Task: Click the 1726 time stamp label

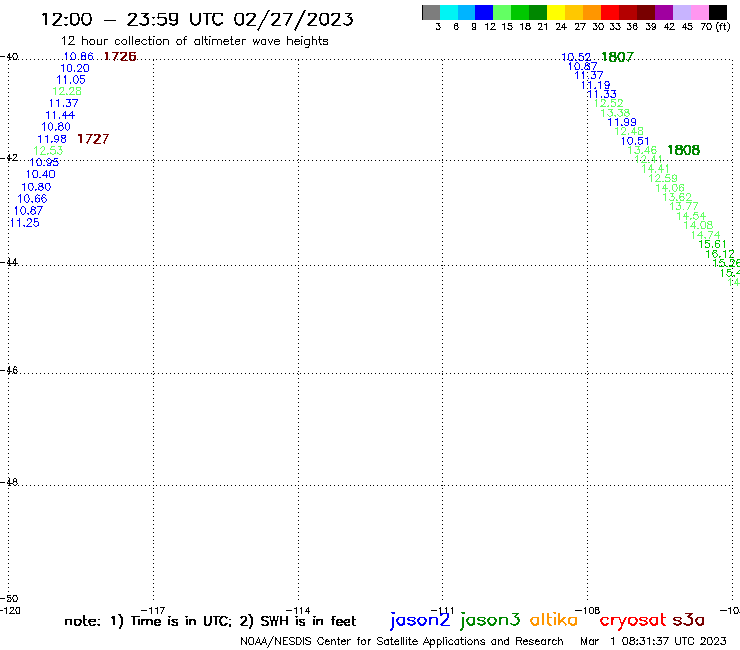Action: [x=120, y=57]
